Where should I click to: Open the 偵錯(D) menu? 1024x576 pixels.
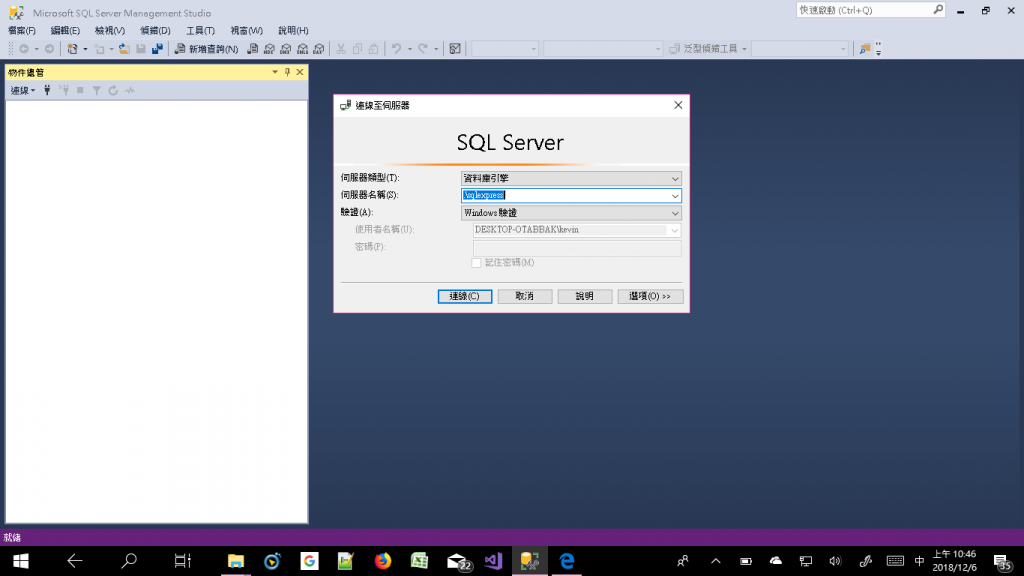[155, 31]
